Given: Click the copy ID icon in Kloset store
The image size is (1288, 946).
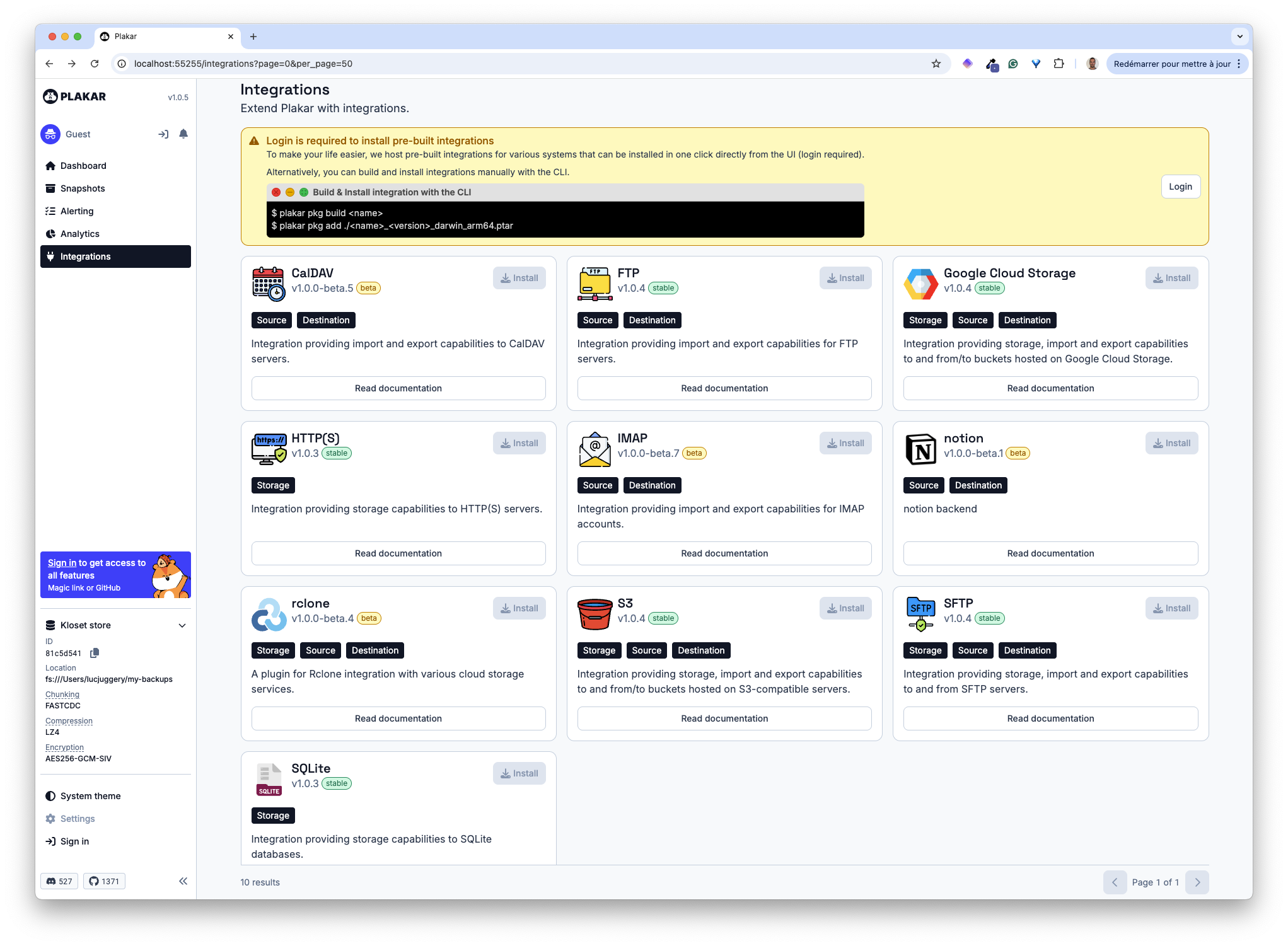Looking at the screenshot, I should (x=95, y=653).
